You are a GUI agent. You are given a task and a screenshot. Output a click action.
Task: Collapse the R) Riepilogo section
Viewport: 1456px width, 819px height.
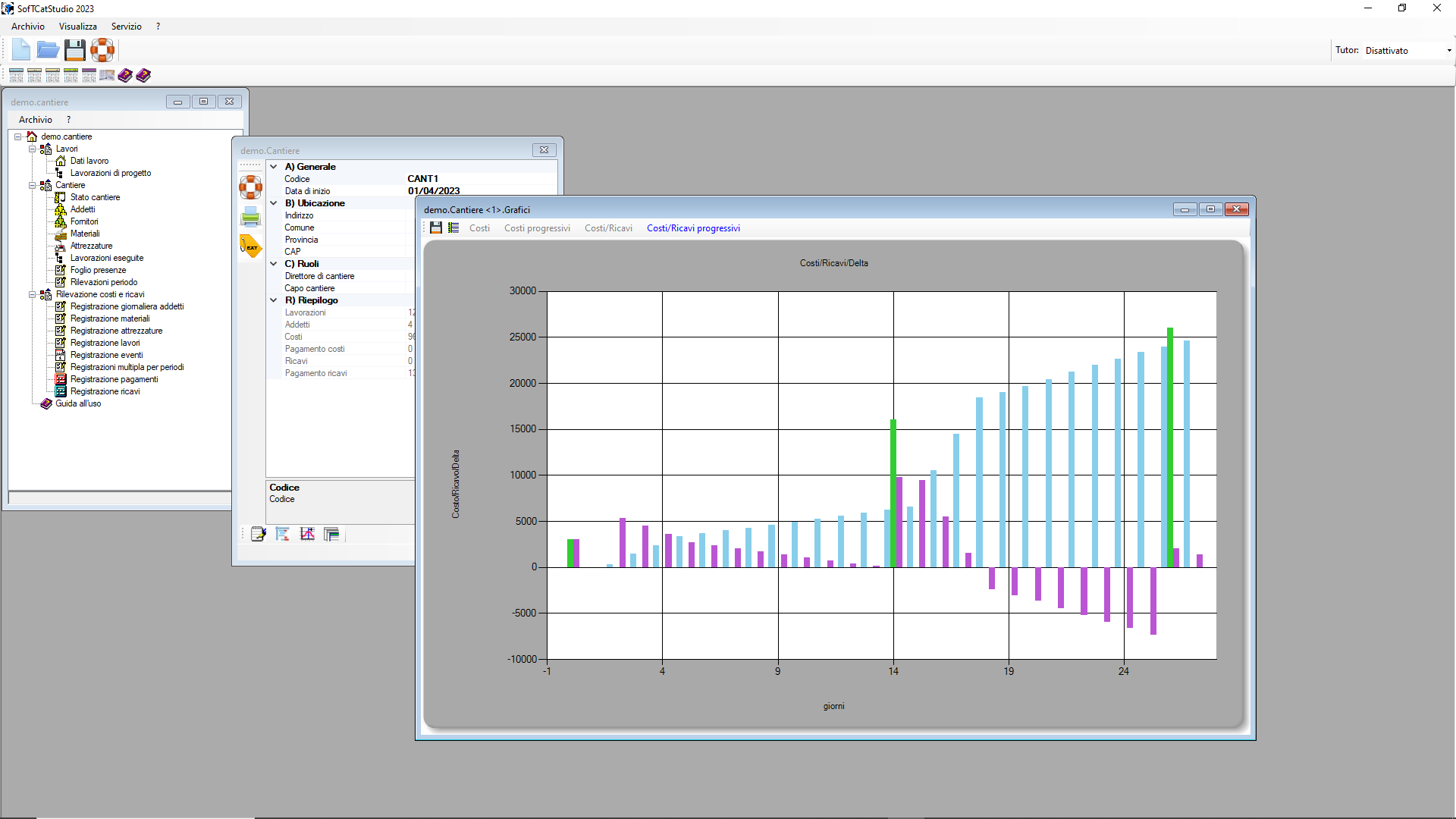click(x=274, y=300)
